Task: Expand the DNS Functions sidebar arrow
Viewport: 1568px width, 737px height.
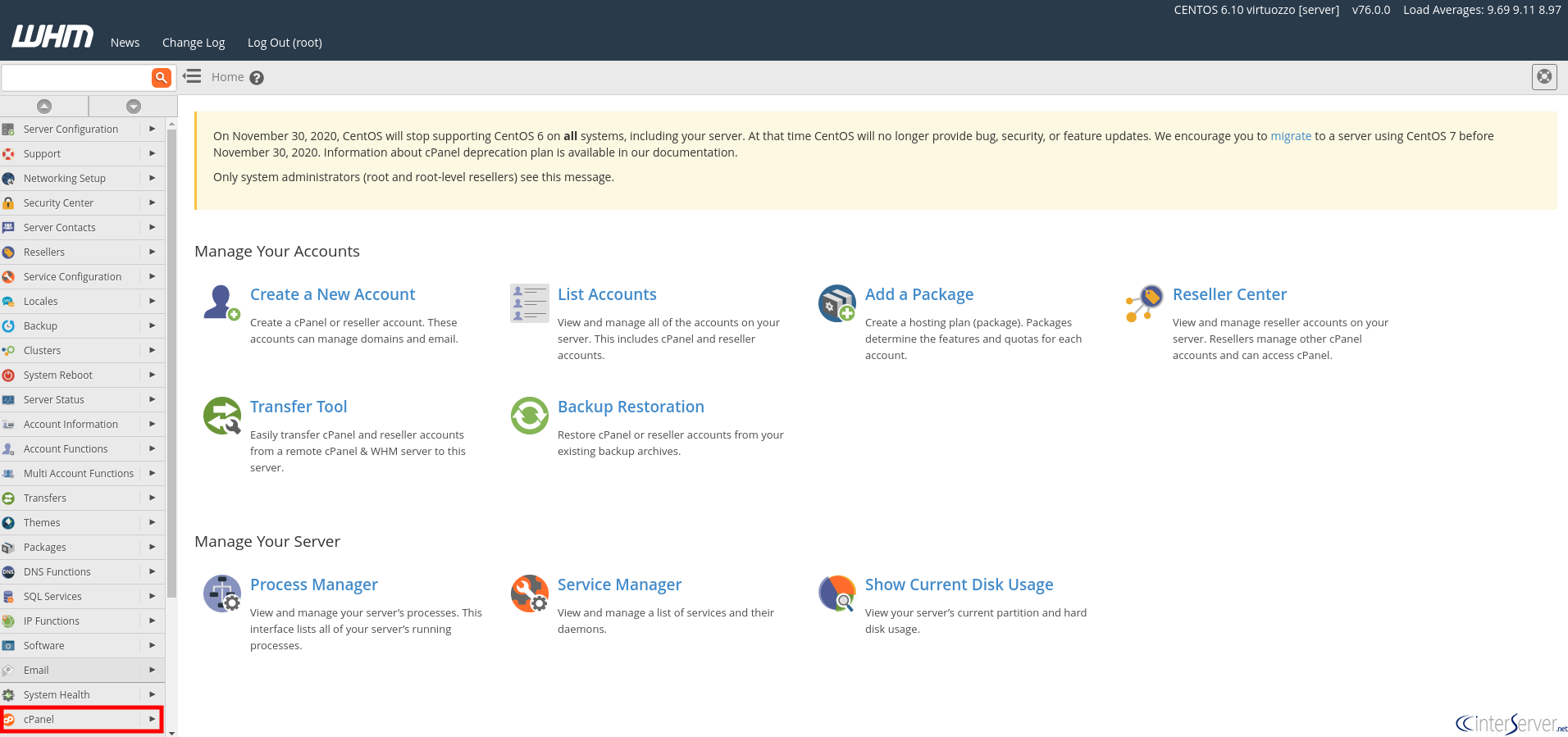Action: (x=152, y=571)
